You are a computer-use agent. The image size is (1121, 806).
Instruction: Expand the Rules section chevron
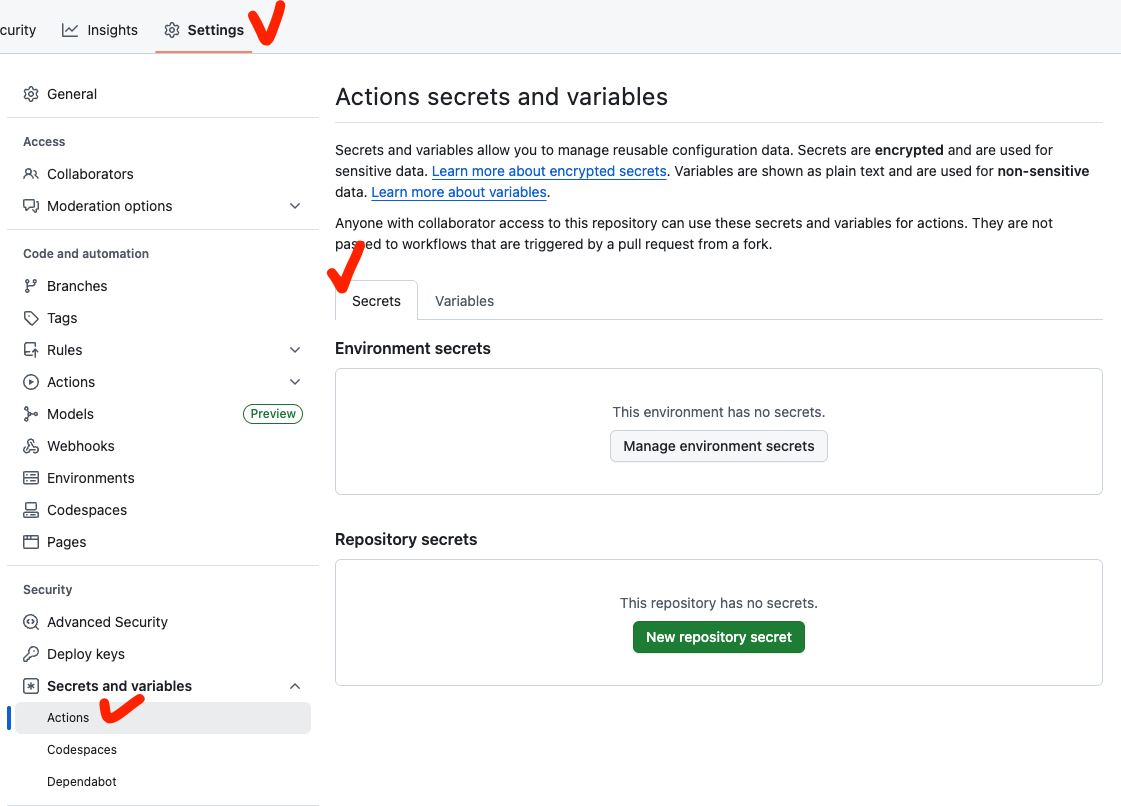pos(295,350)
